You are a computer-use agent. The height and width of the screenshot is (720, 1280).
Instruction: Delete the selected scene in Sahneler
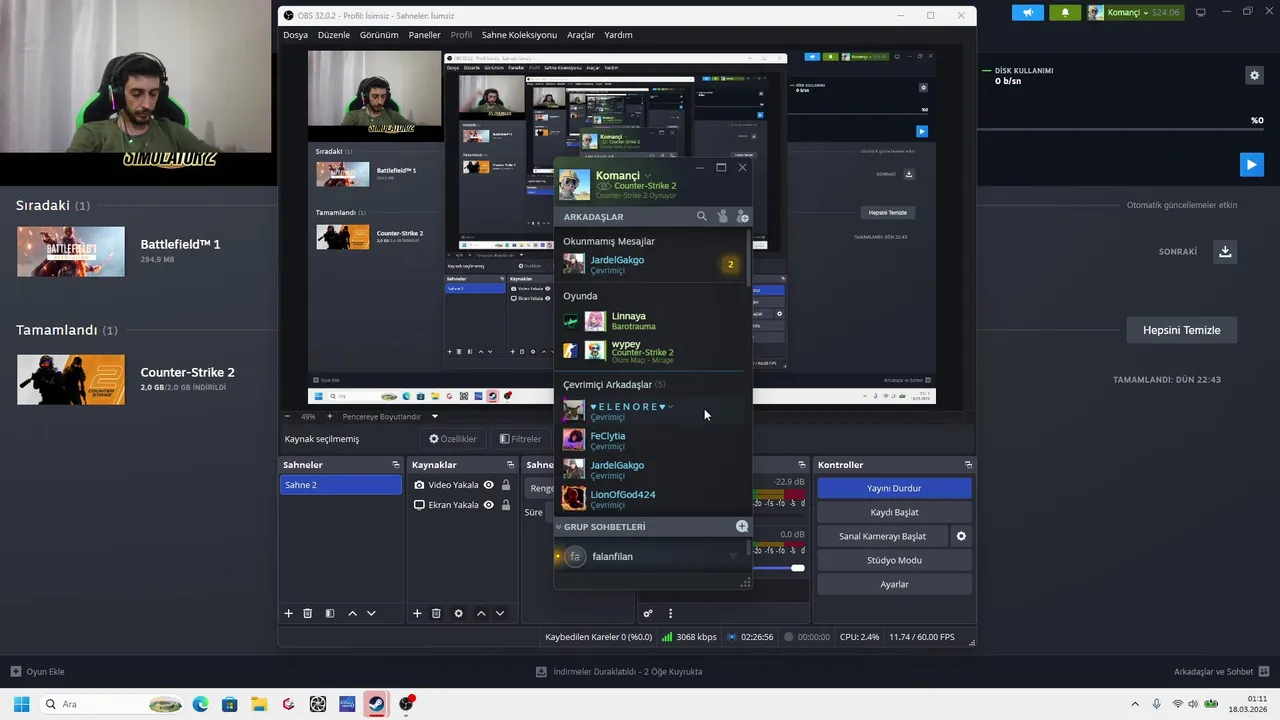tap(308, 613)
